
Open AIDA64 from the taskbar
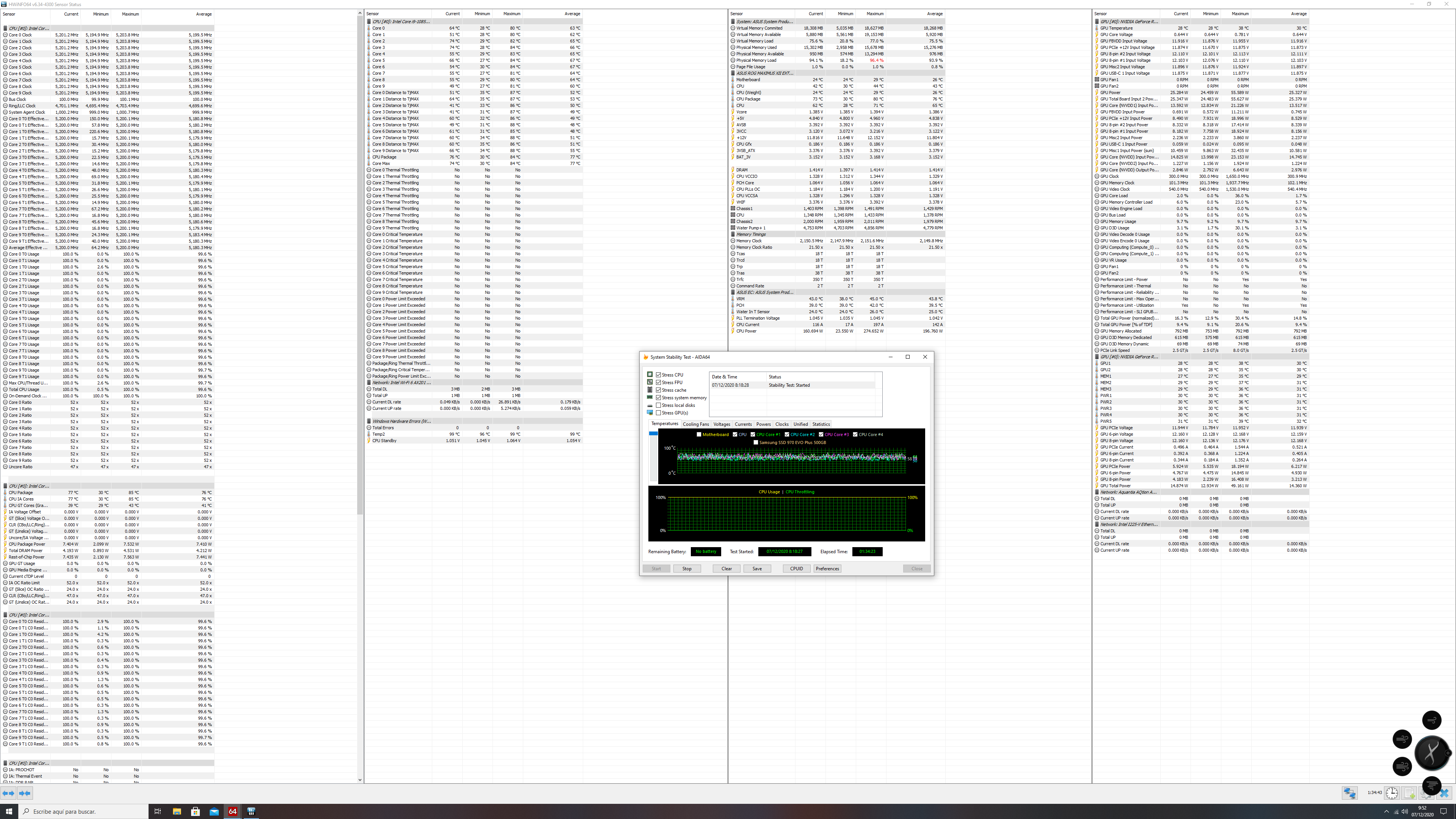[x=232, y=811]
